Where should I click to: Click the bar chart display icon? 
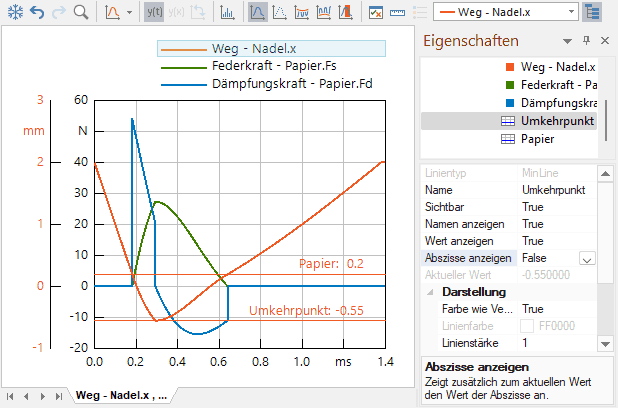point(229,13)
